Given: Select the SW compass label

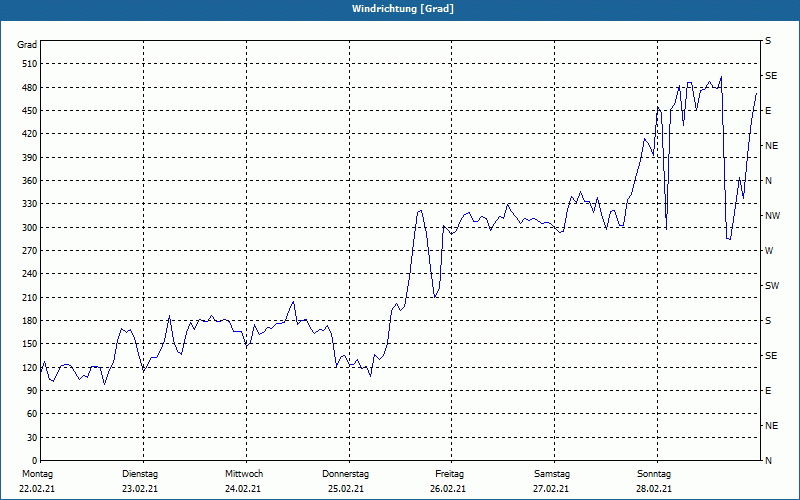Looking at the screenshot, I should click(772, 286).
